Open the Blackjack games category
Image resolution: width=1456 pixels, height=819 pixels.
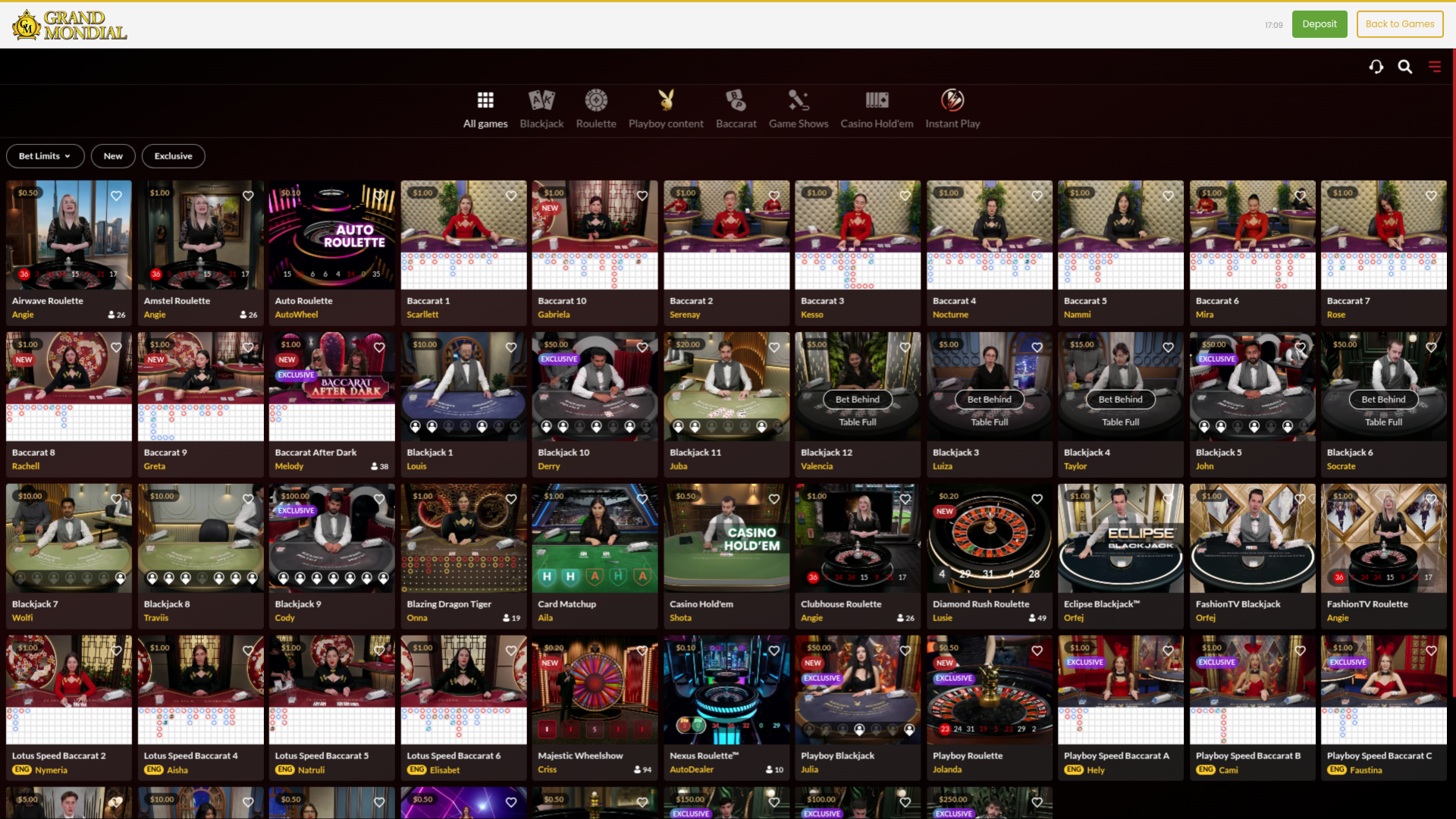pos(541,108)
